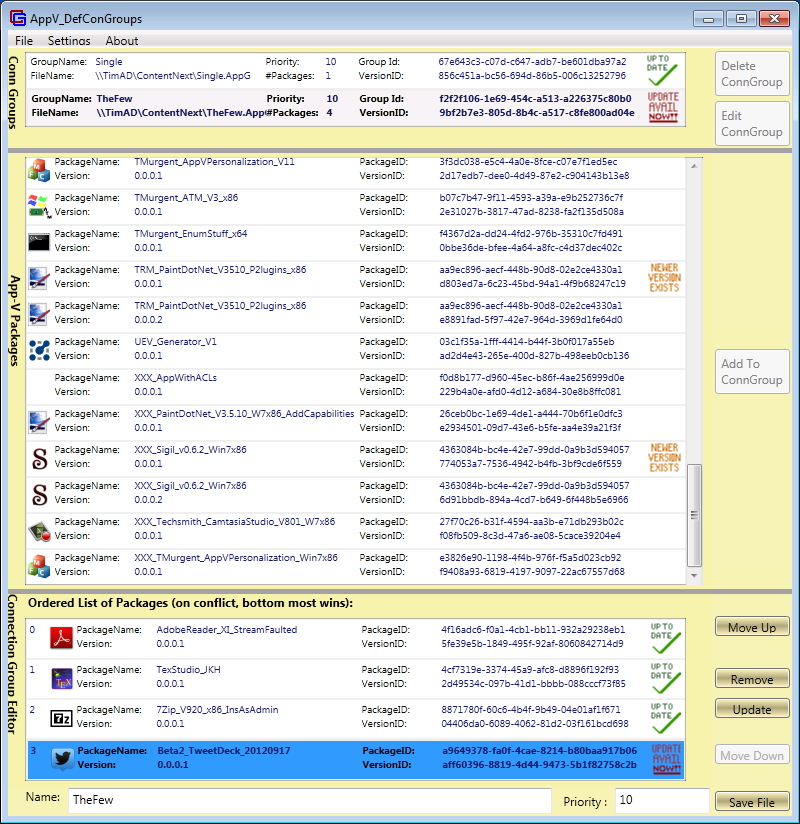Click the package list scrollbar thumb
Image resolution: width=800 pixels, height=824 pixels.
click(694, 515)
